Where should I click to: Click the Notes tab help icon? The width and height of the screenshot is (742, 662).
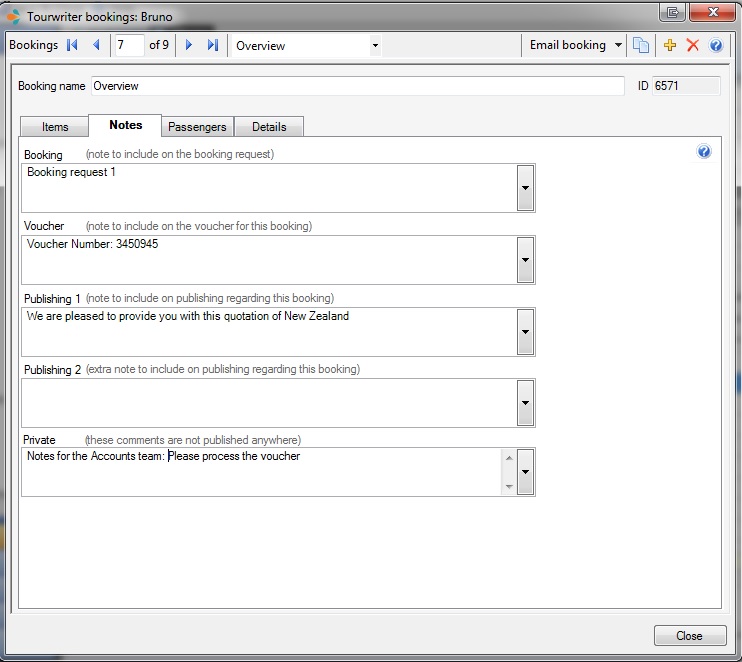704,152
